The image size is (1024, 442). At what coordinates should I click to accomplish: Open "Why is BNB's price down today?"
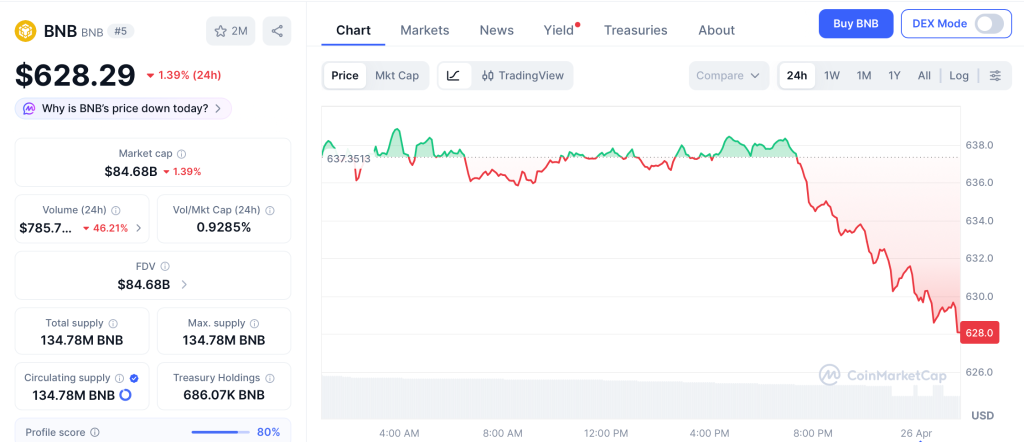[x=124, y=108]
